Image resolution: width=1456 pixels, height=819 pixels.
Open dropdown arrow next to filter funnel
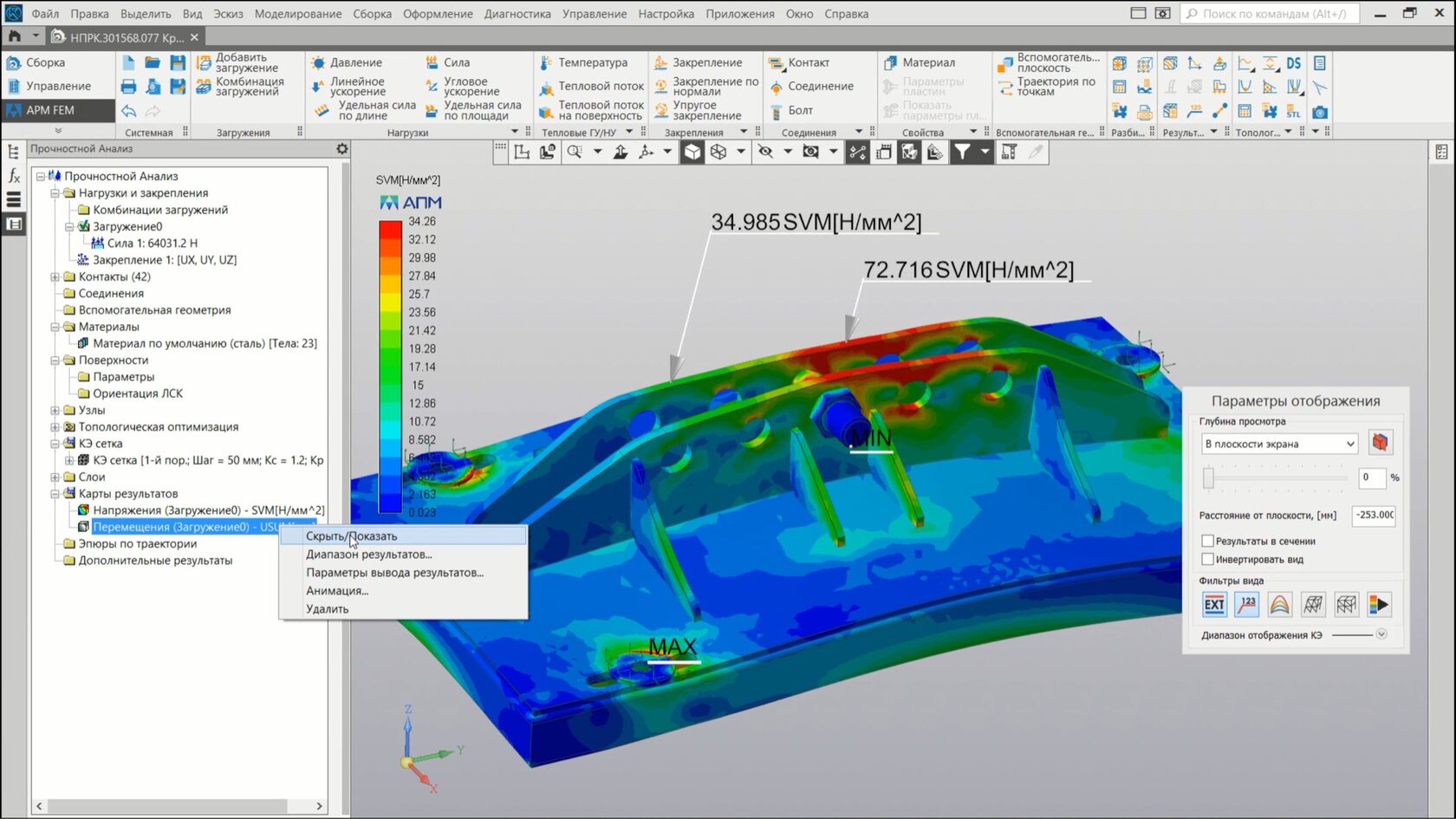[985, 152]
